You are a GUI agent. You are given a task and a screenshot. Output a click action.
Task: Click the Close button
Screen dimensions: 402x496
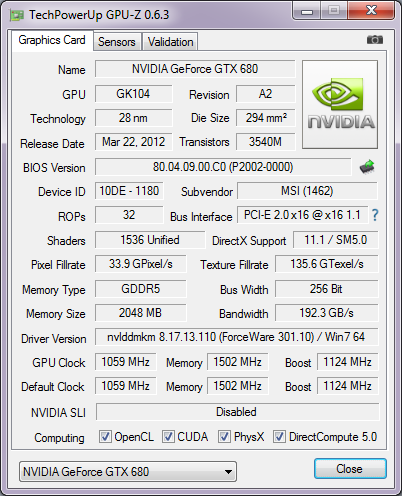pyautogui.click(x=350, y=469)
